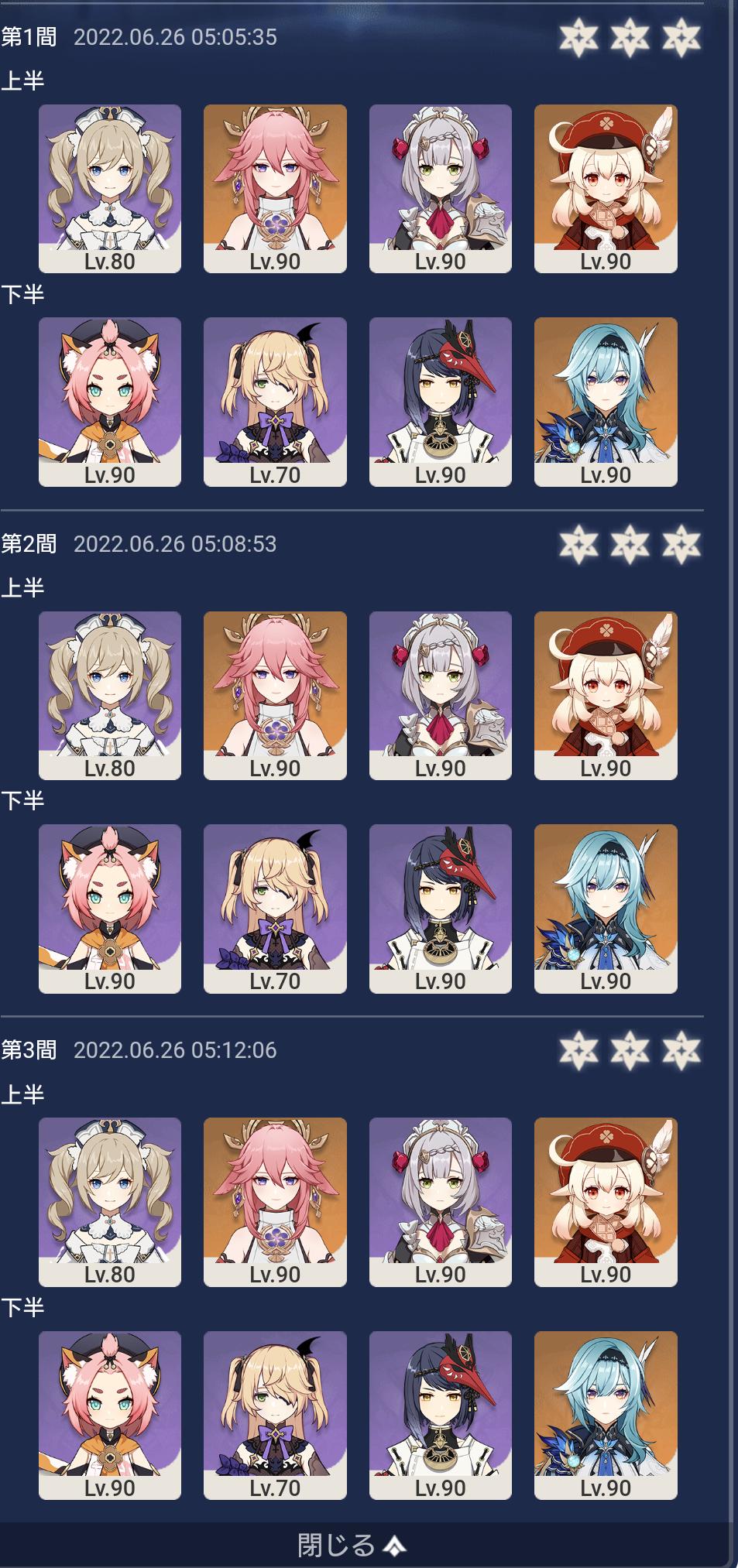The width and height of the screenshot is (738, 1568).
Task: Select Klee's portrait in Chamber 1 first half
Action: [x=606, y=189]
